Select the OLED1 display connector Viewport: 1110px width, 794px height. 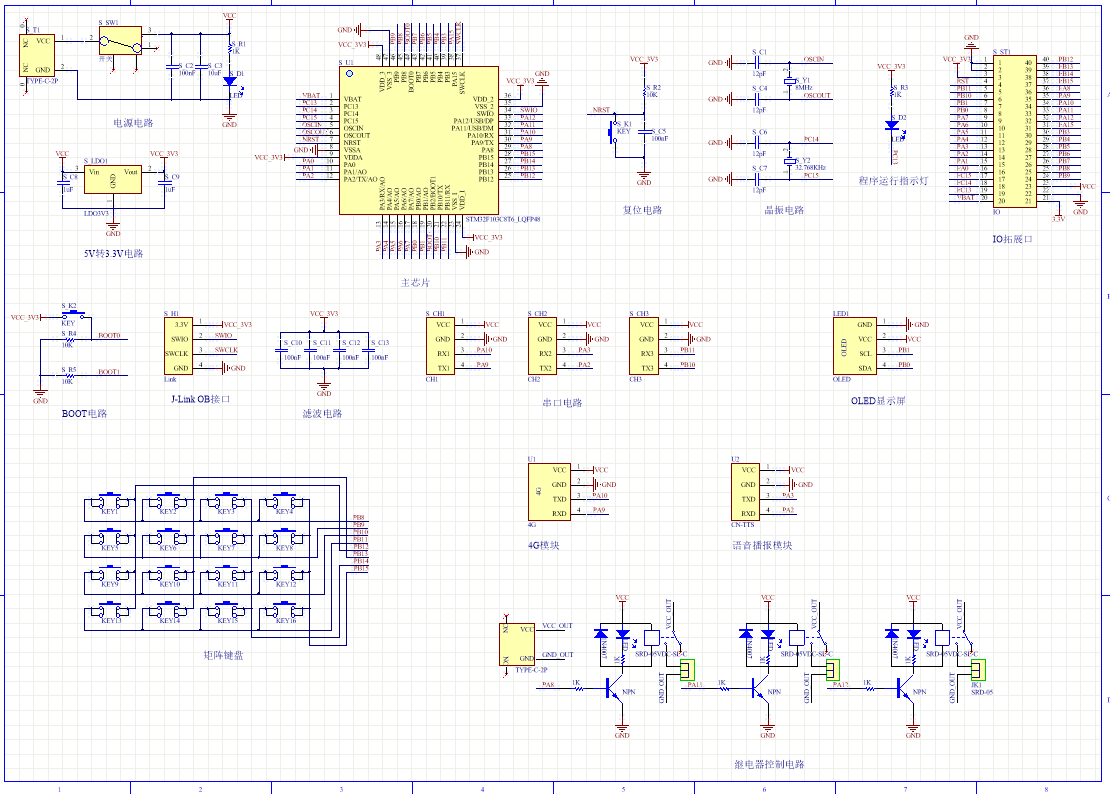pos(855,346)
